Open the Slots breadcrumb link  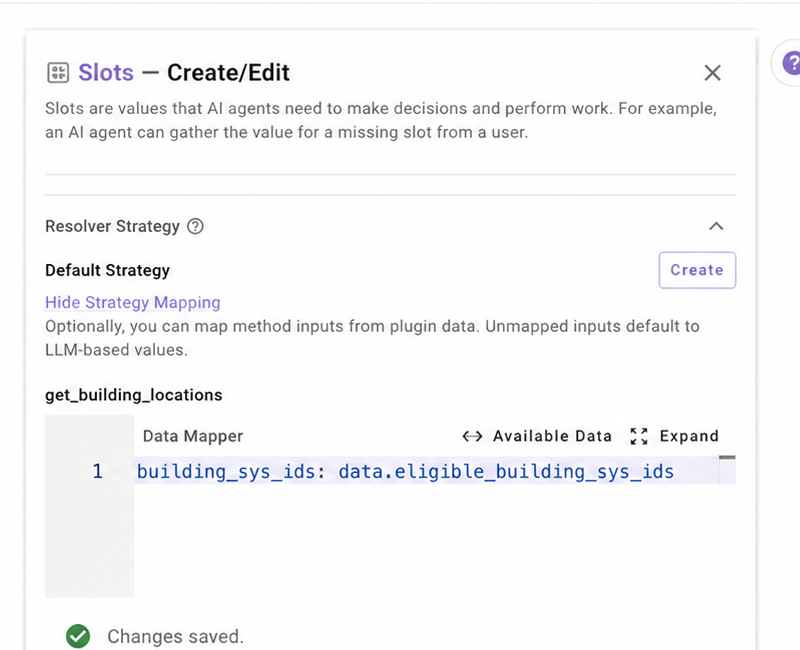coord(106,72)
